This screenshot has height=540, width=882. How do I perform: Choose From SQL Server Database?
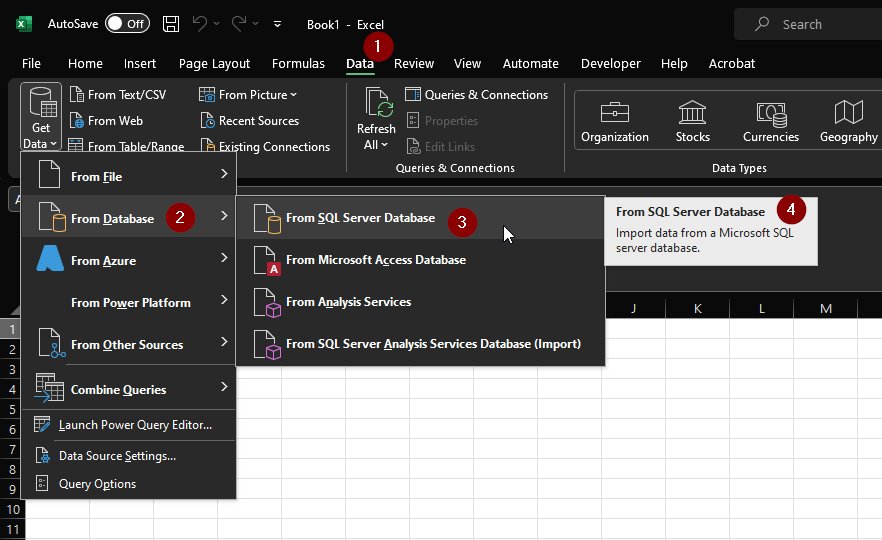[421, 218]
